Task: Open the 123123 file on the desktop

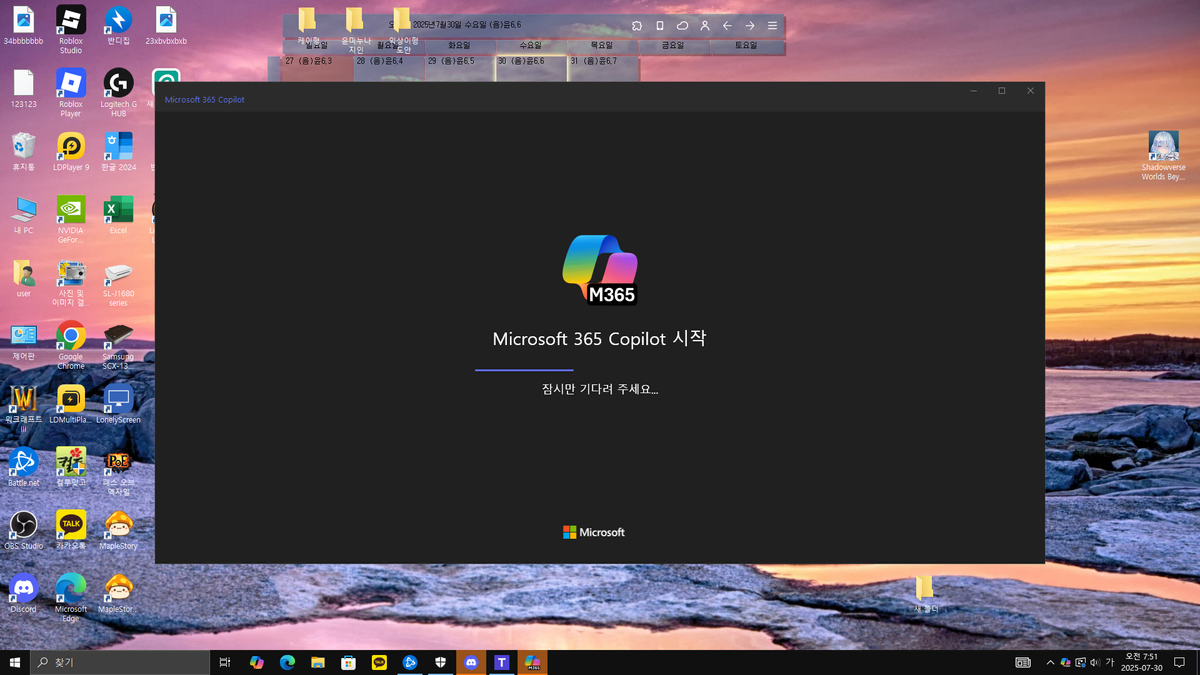Action: (x=23, y=88)
